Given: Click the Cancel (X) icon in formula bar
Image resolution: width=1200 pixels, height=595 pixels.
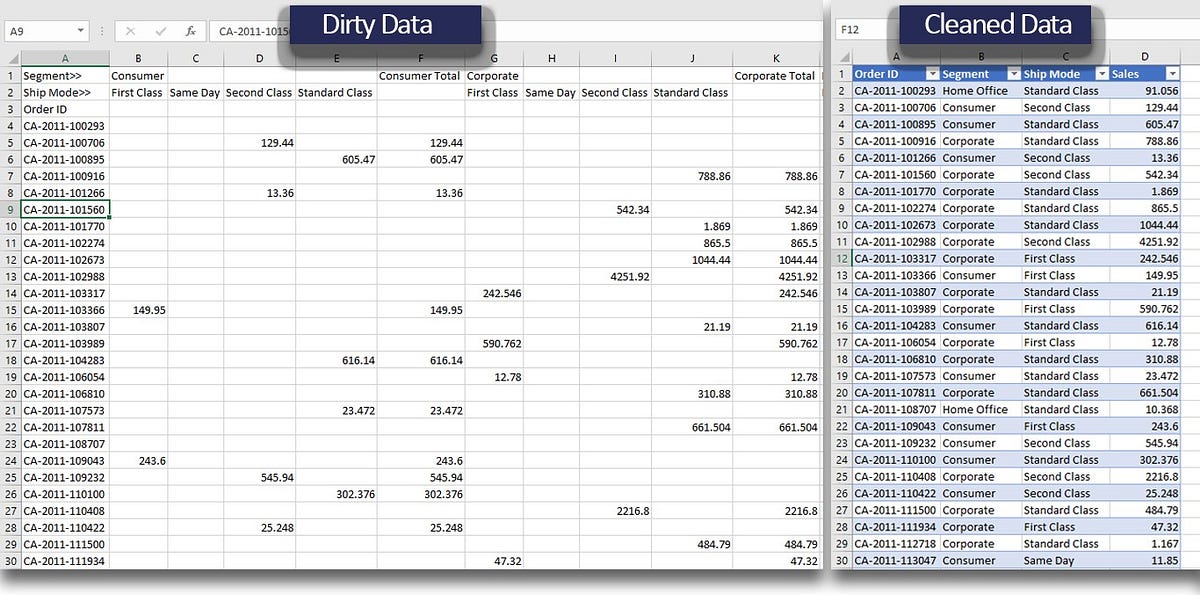Looking at the screenshot, I should point(131,30).
